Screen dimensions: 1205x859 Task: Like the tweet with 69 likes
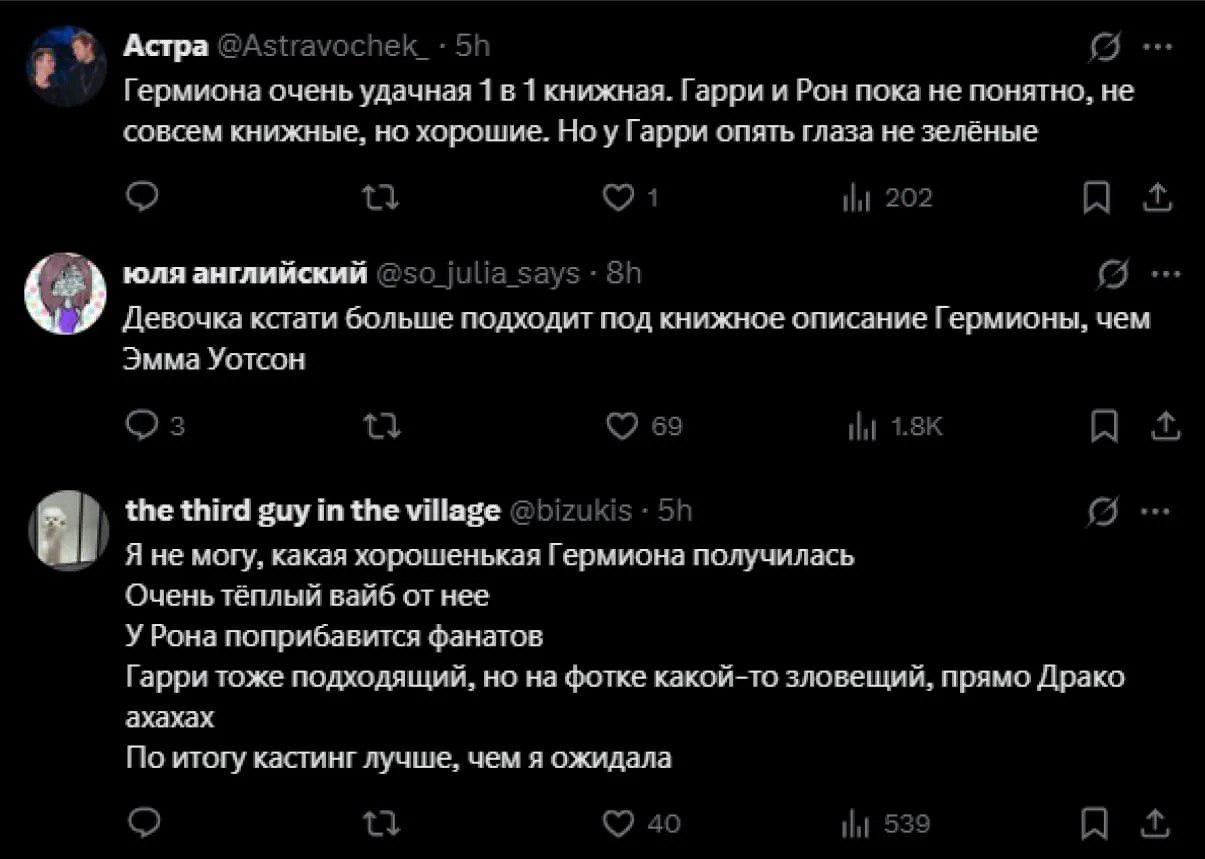[645, 427]
